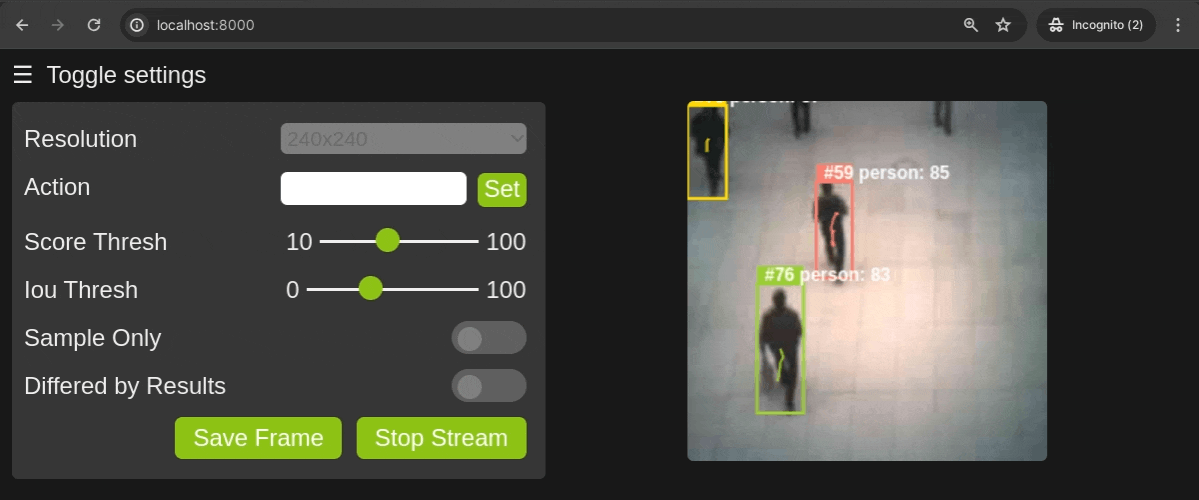Click the Incognito (2) profile indicator
The image size is (1199, 500).
1096,25
